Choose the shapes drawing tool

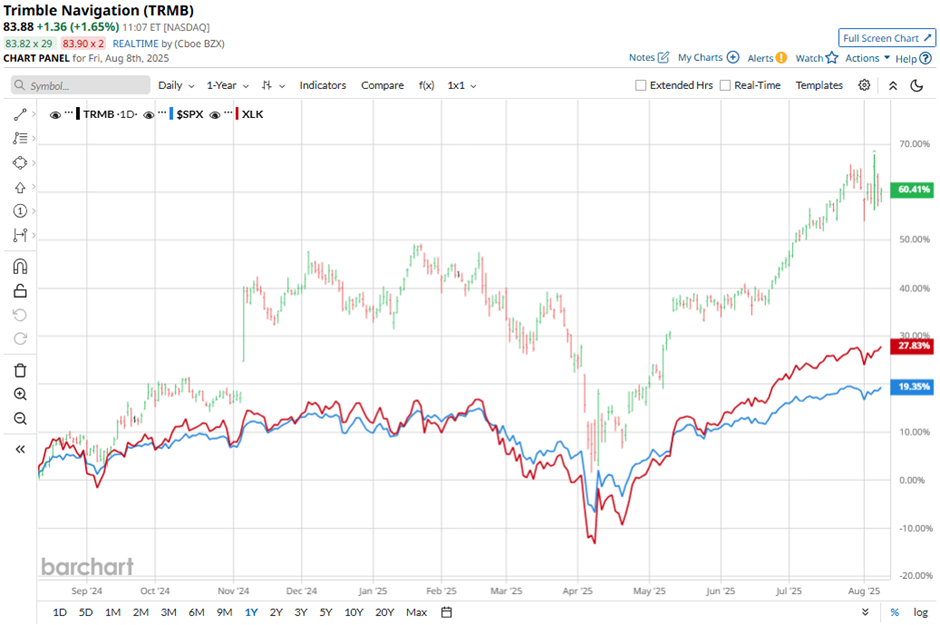(x=20, y=163)
